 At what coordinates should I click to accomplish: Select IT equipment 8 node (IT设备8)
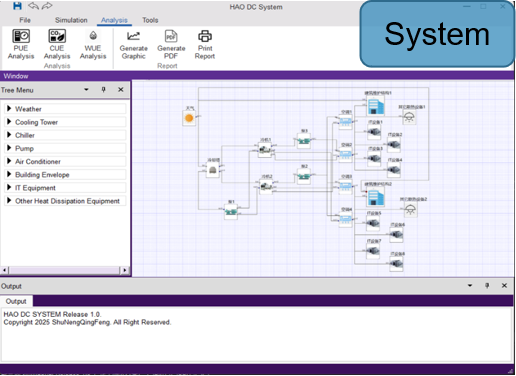(x=396, y=264)
